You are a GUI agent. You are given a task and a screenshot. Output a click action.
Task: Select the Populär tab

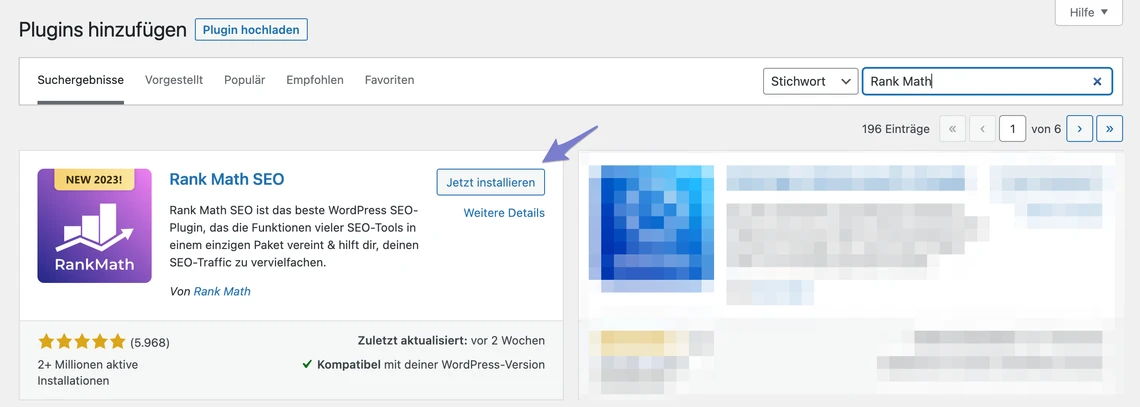pos(244,80)
